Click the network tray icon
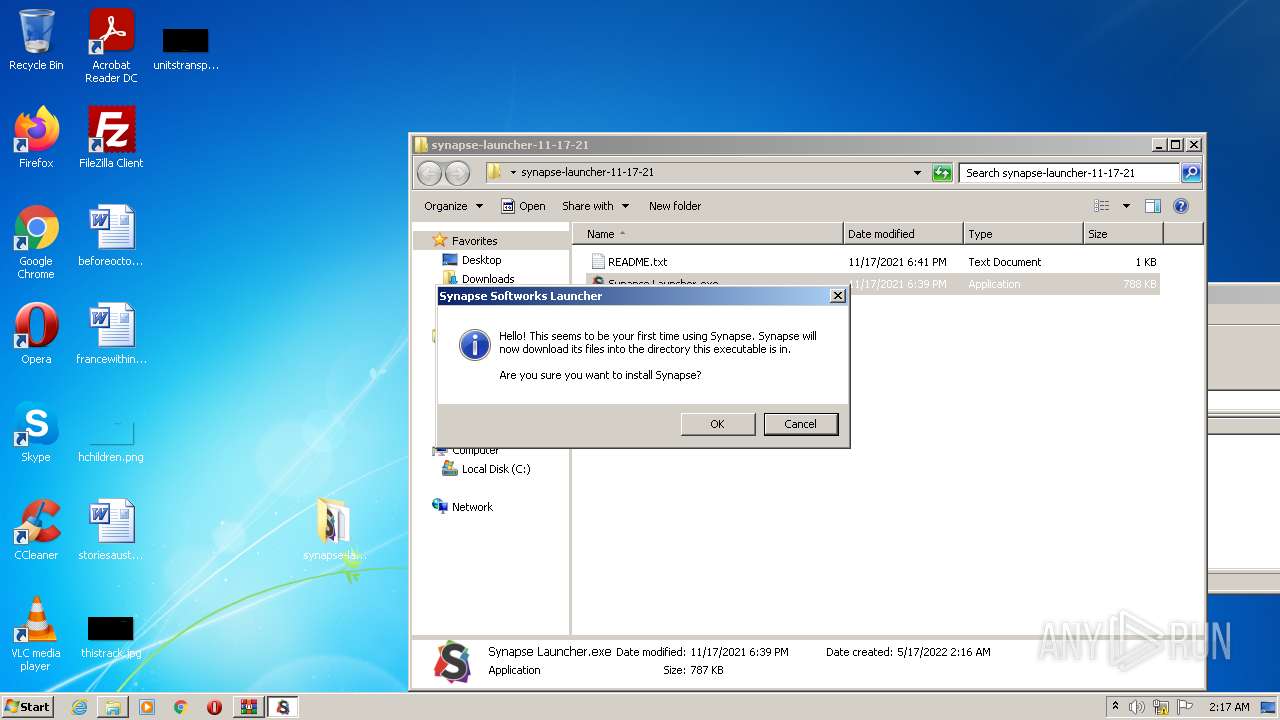This screenshot has height=720, width=1280. click(x=1161, y=707)
